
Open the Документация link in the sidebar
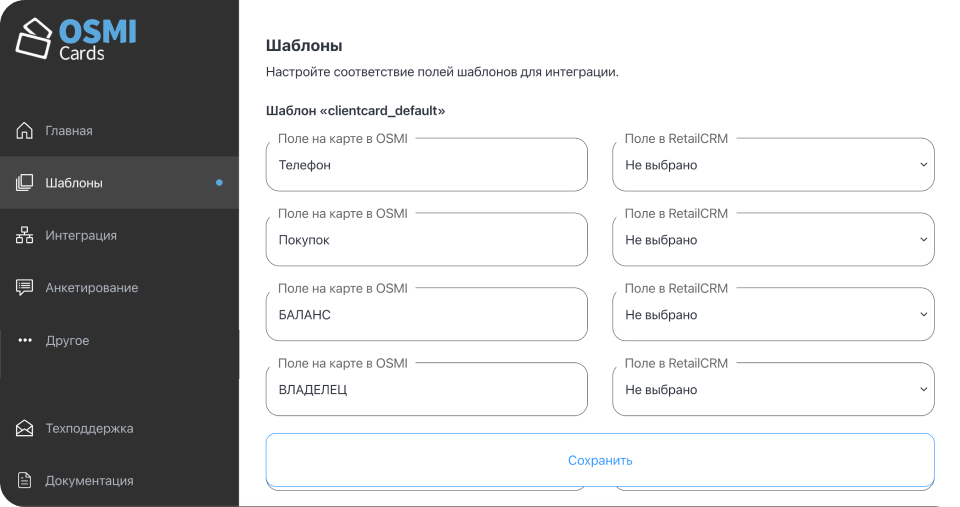[x=89, y=481]
